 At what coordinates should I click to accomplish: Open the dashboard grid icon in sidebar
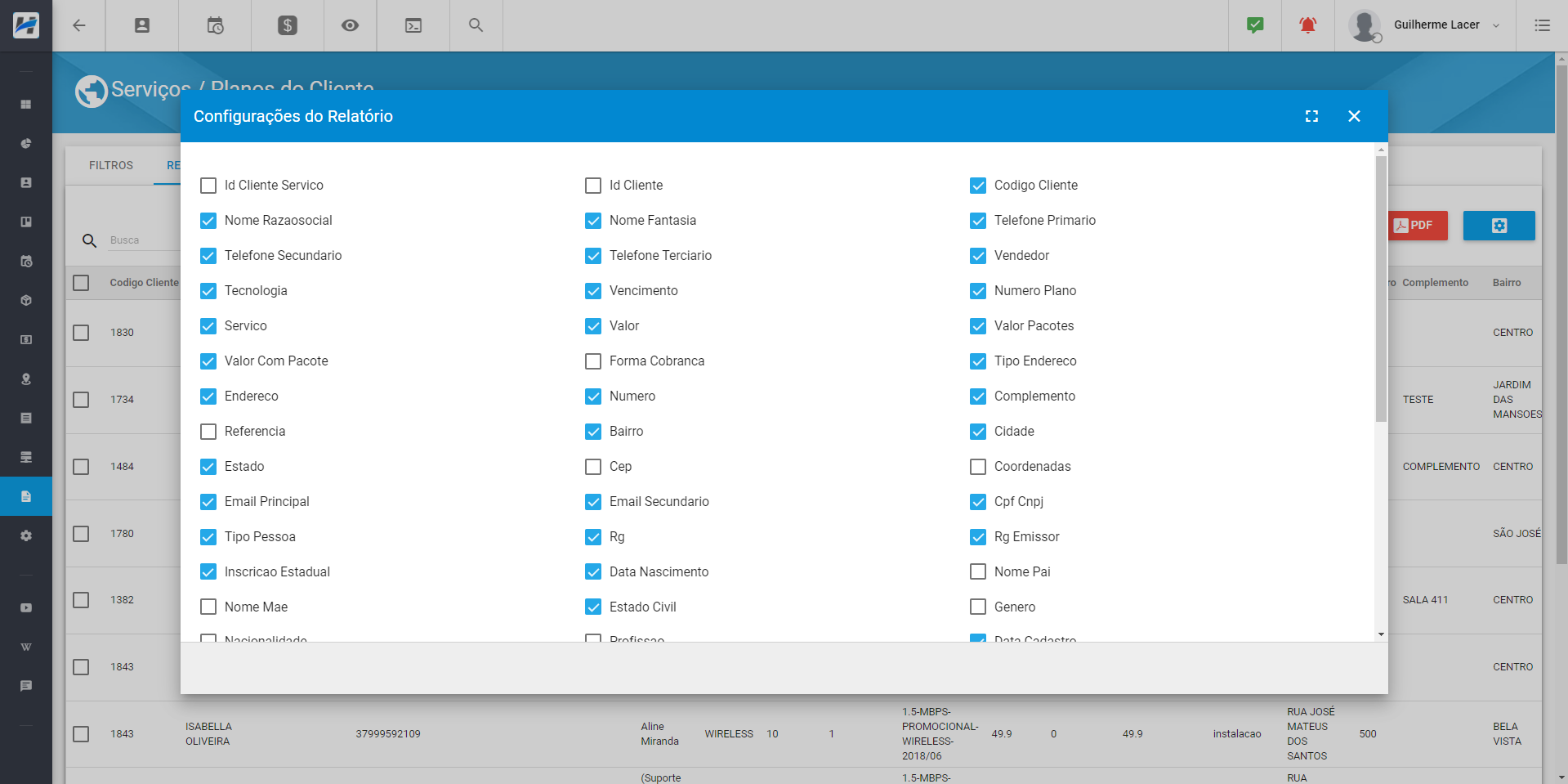26,105
